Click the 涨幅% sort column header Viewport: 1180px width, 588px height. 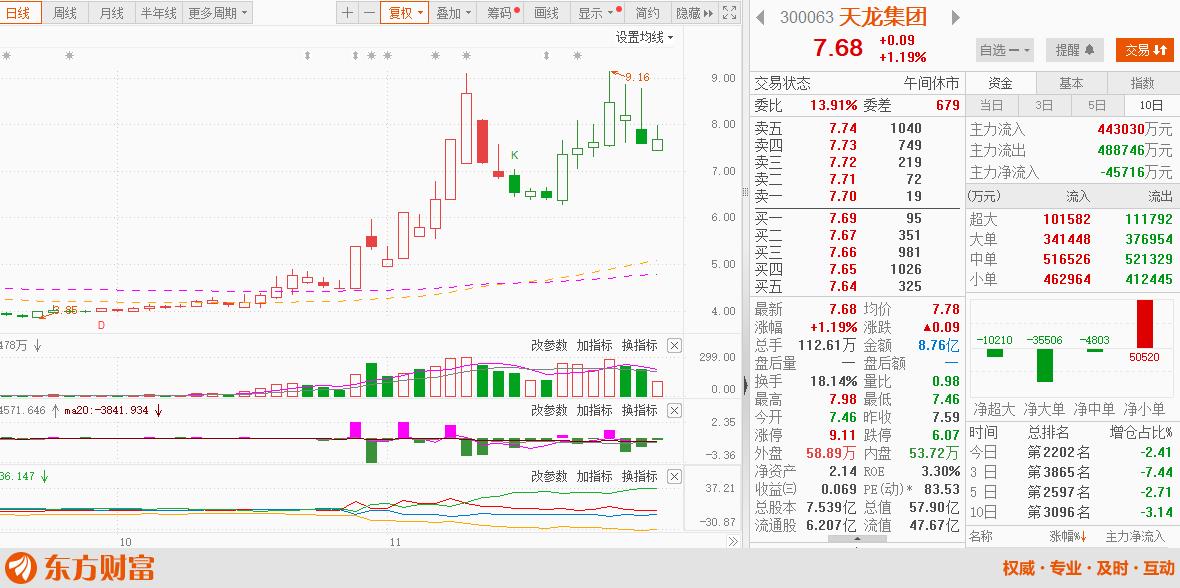coord(1069,536)
